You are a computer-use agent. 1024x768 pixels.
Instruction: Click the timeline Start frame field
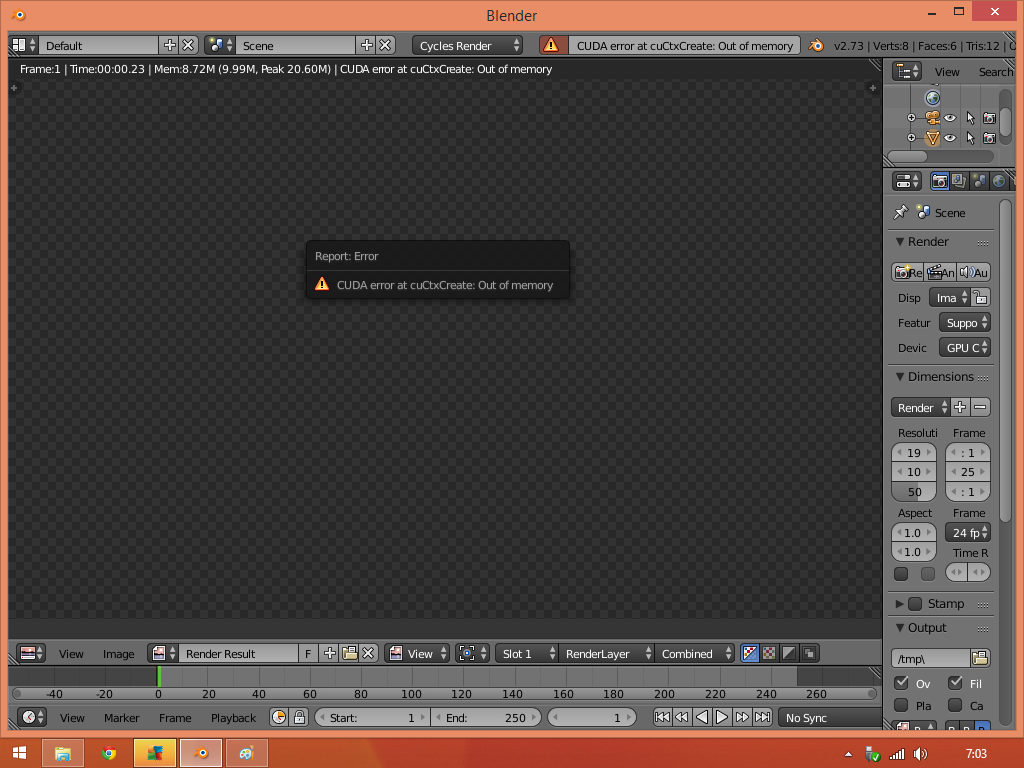[x=372, y=718]
